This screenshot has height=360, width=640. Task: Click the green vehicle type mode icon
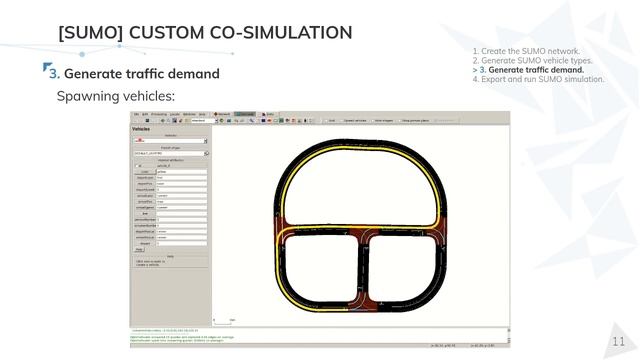281,121
